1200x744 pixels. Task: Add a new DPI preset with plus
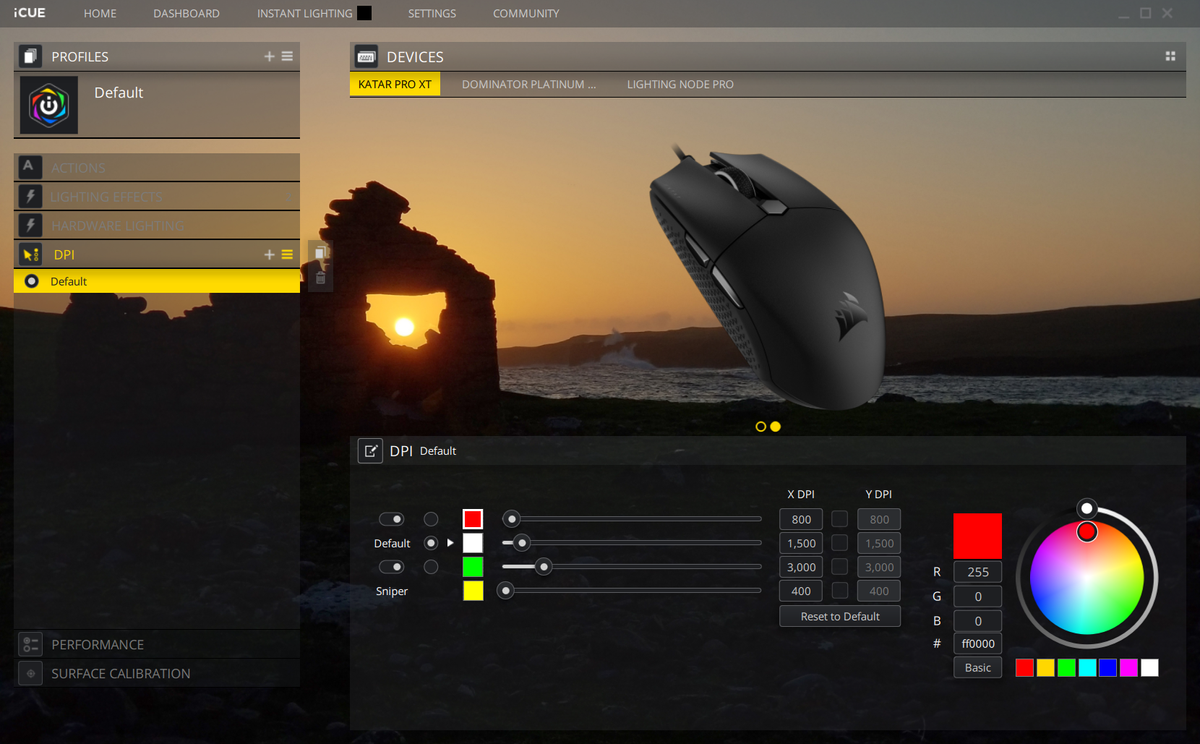[269, 255]
